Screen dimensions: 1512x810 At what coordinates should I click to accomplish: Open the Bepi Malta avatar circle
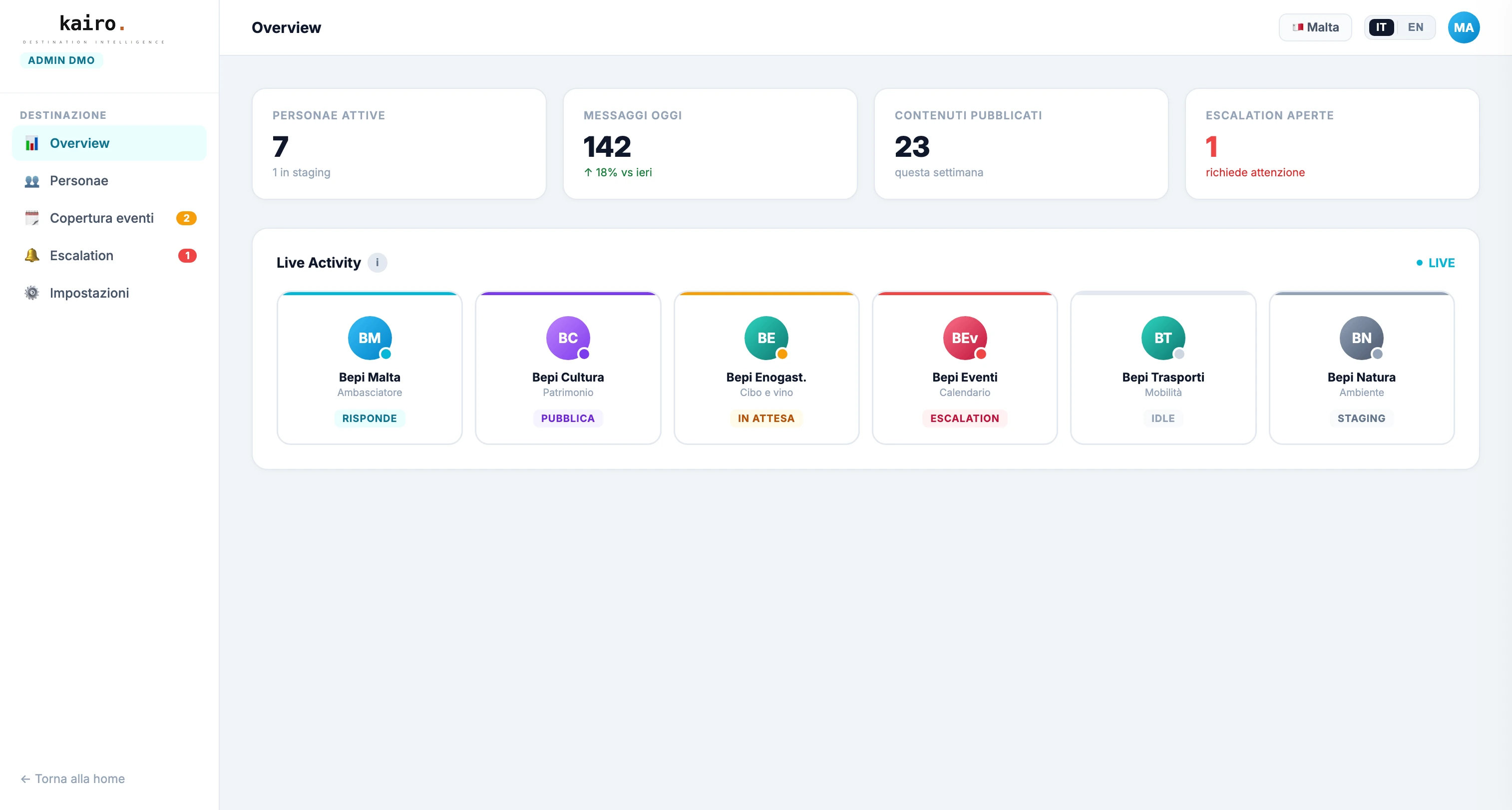pyautogui.click(x=369, y=338)
